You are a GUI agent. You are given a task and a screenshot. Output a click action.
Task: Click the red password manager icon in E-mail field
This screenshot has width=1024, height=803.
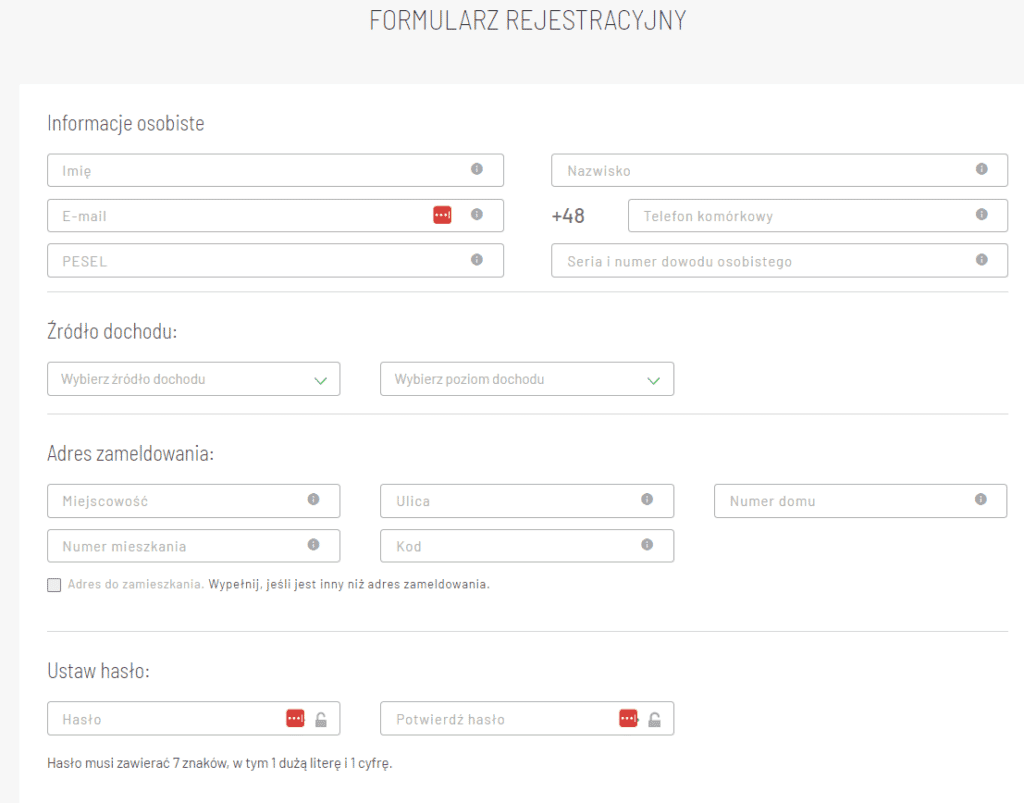tap(442, 215)
